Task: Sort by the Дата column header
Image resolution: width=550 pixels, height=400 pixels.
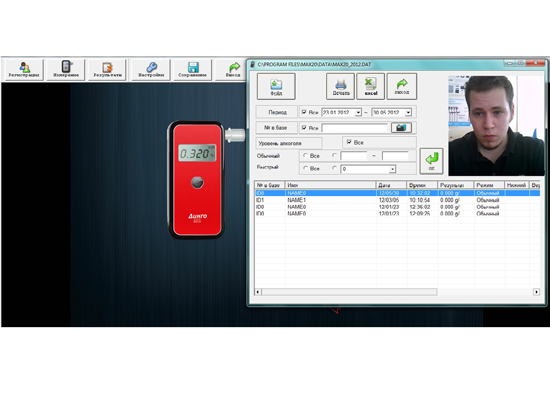Action: point(391,185)
